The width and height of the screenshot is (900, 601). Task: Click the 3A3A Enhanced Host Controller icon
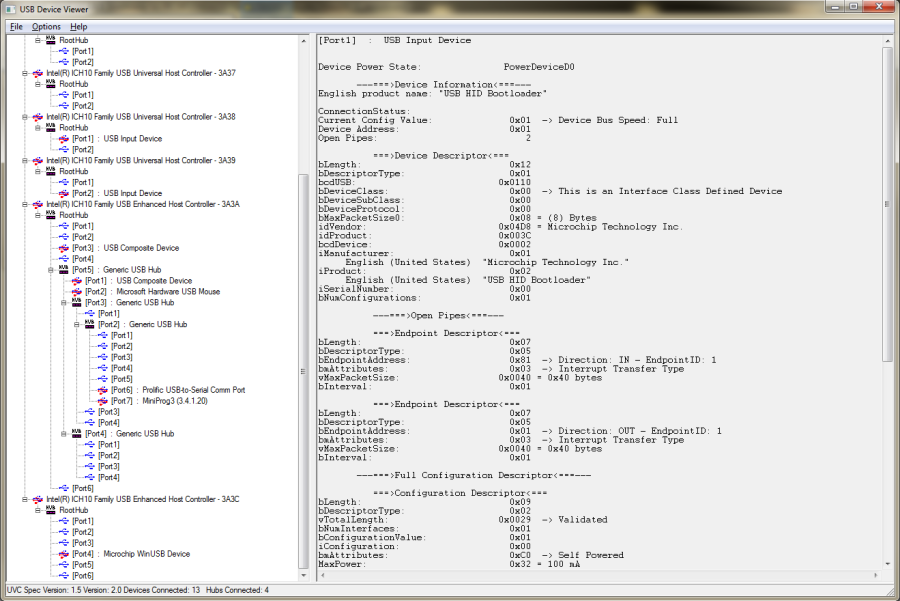point(38,204)
